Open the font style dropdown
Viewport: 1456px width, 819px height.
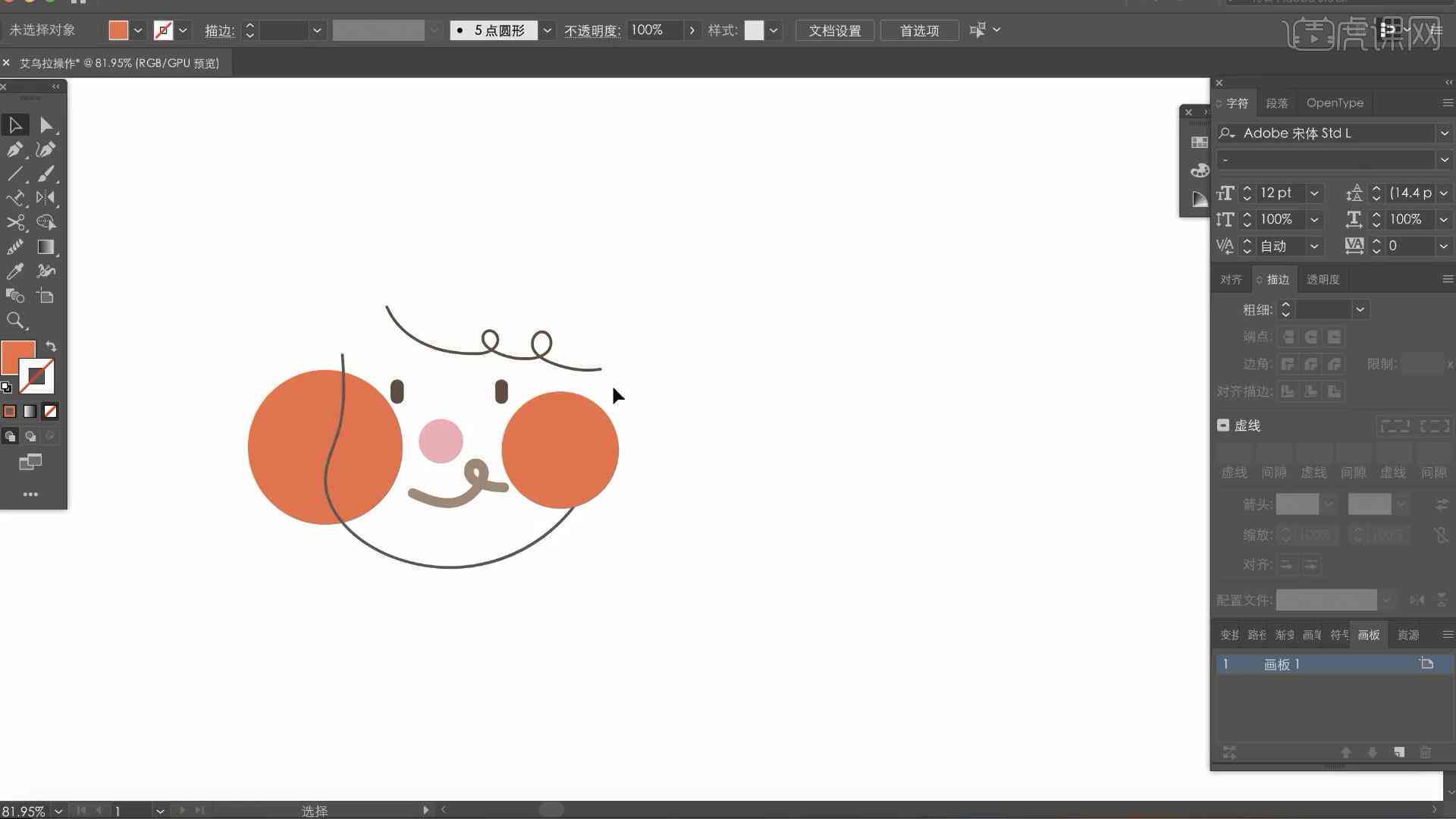1444,159
